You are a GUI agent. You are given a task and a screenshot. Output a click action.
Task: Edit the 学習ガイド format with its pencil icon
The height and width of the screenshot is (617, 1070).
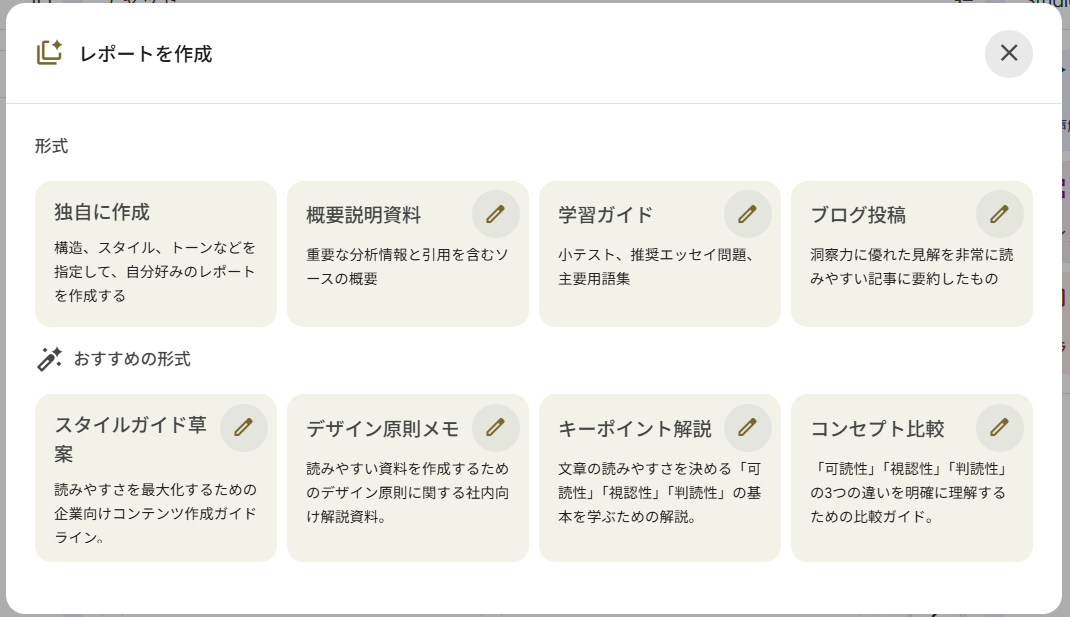tap(748, 214)
